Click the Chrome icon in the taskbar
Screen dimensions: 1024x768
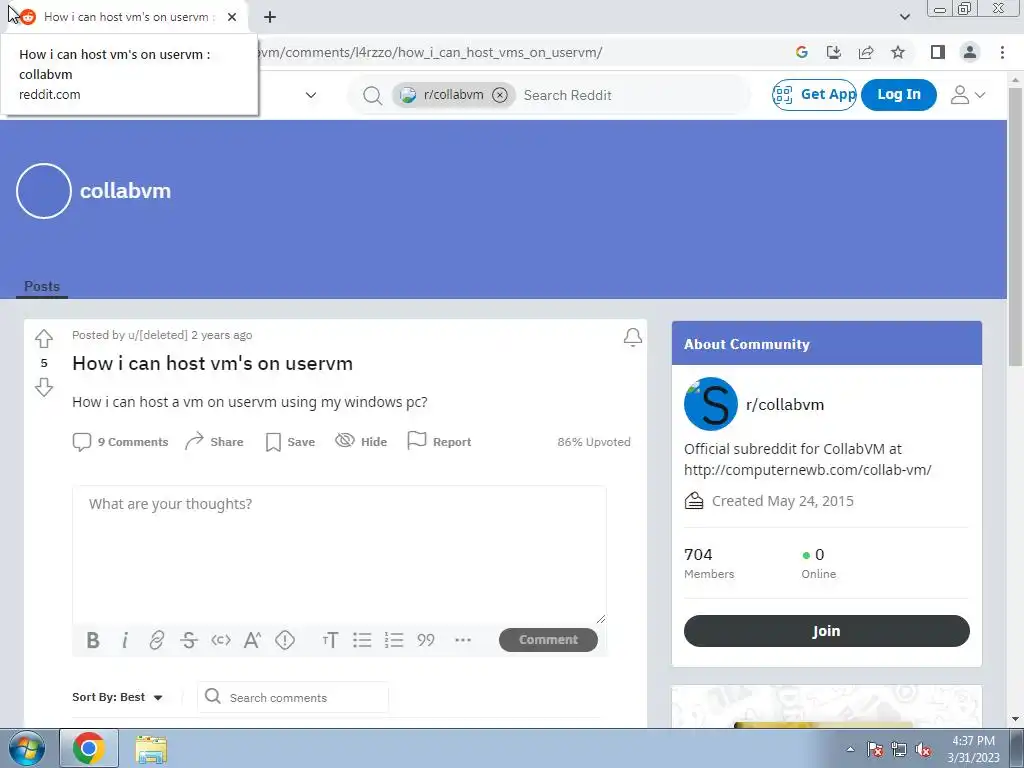(x=89, y=748)
